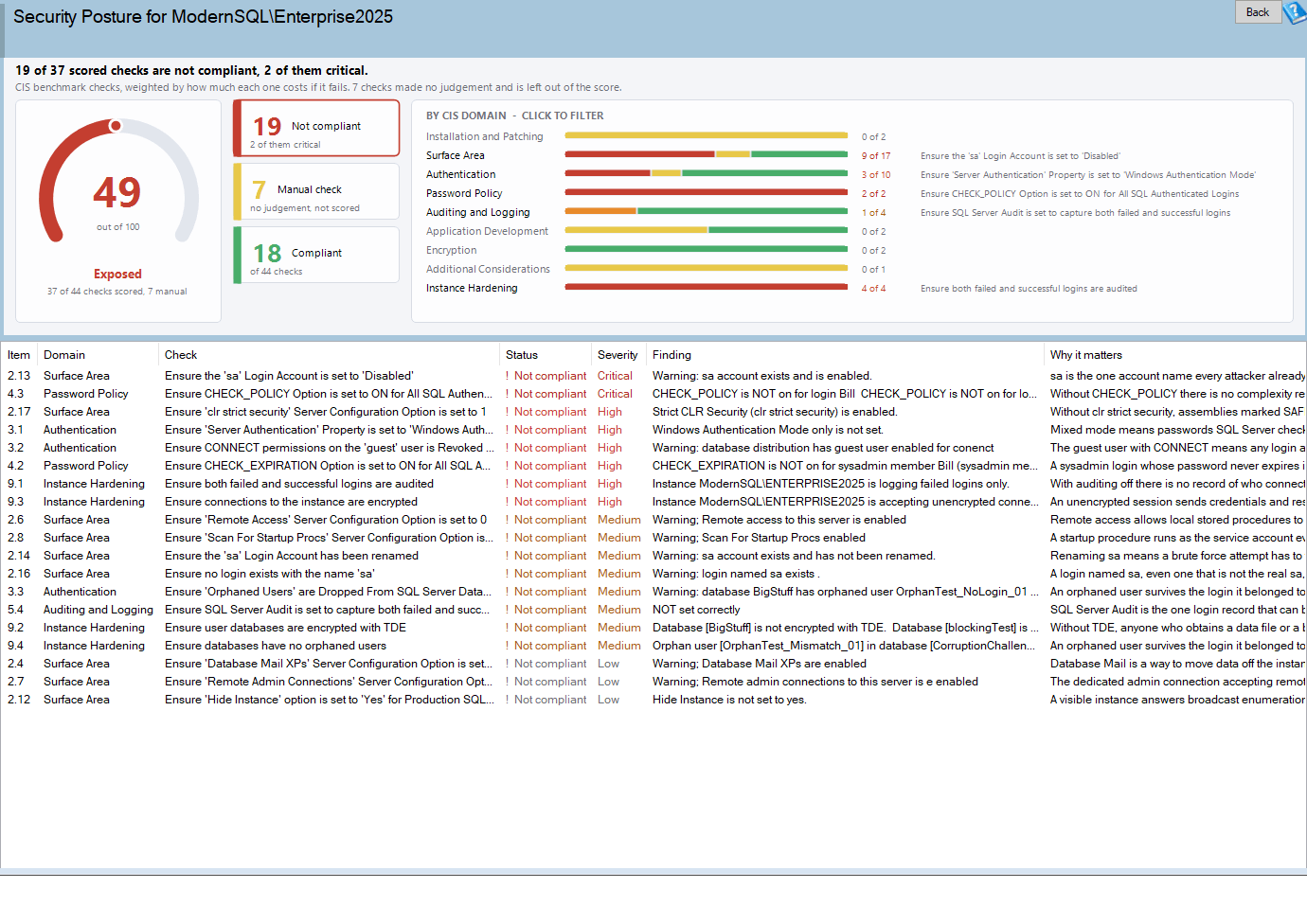The image size is (1307, 924).
Task: Filter by Installation and Patching domain
Action: click(x=484, y=136)
